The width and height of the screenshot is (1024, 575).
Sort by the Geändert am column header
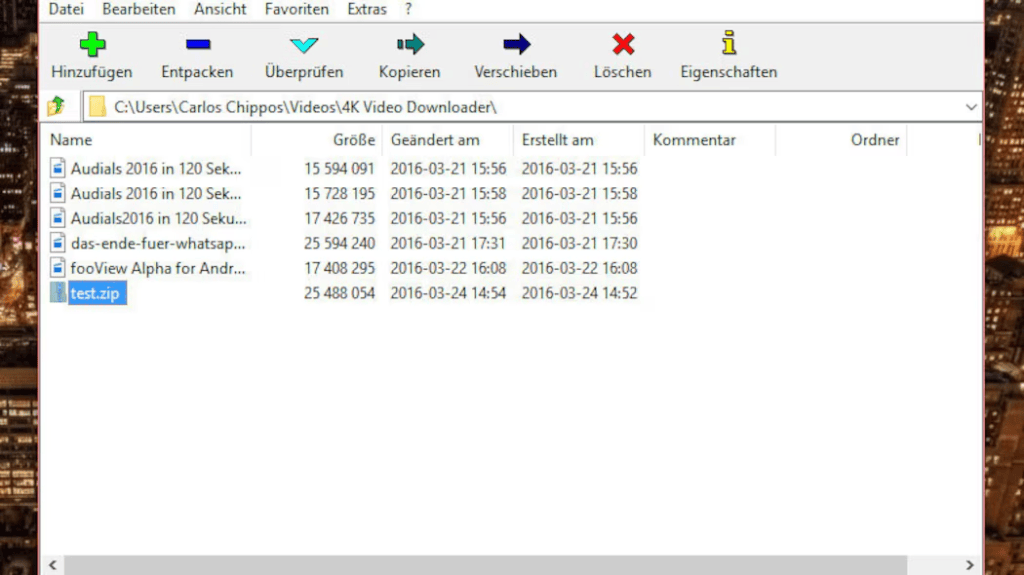coord(435,140)
